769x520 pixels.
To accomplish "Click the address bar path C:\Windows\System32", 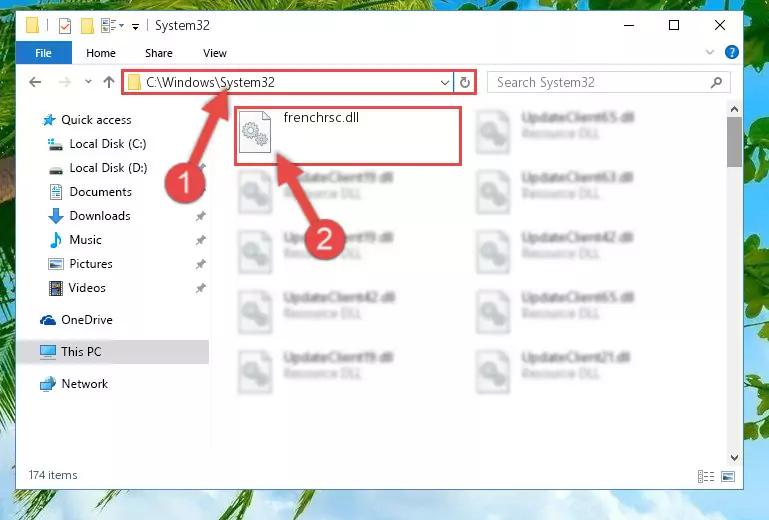I will click(x=210, y=82).
